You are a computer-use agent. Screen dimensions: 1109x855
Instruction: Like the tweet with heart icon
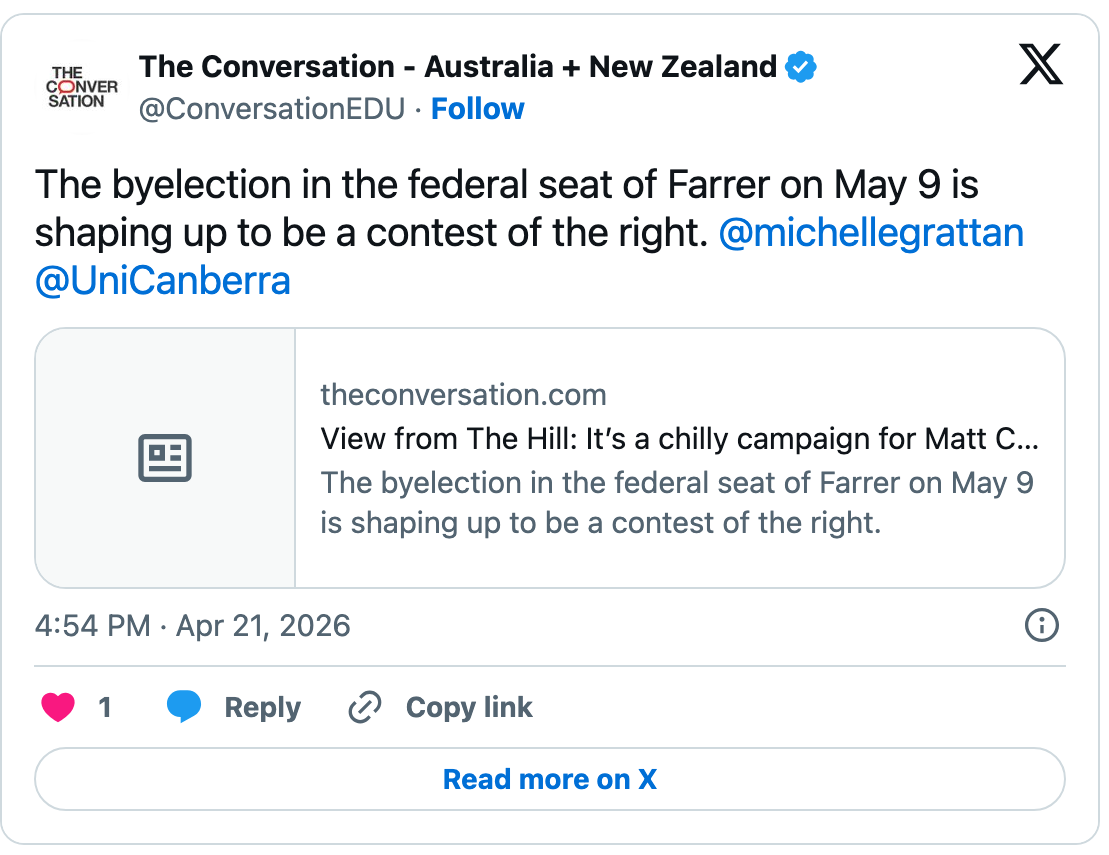58,708
